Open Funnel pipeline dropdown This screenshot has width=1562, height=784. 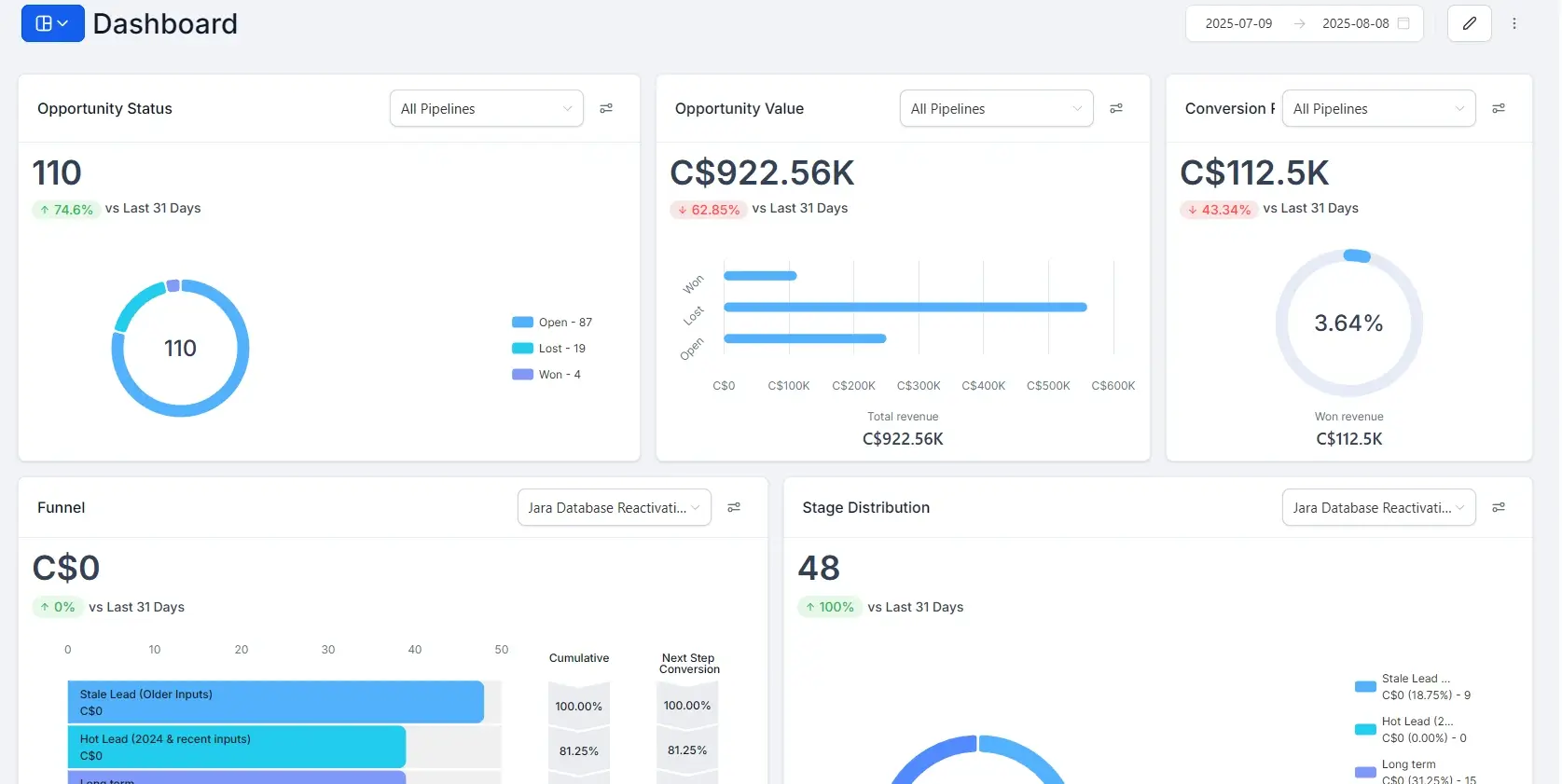pos(615,507)
